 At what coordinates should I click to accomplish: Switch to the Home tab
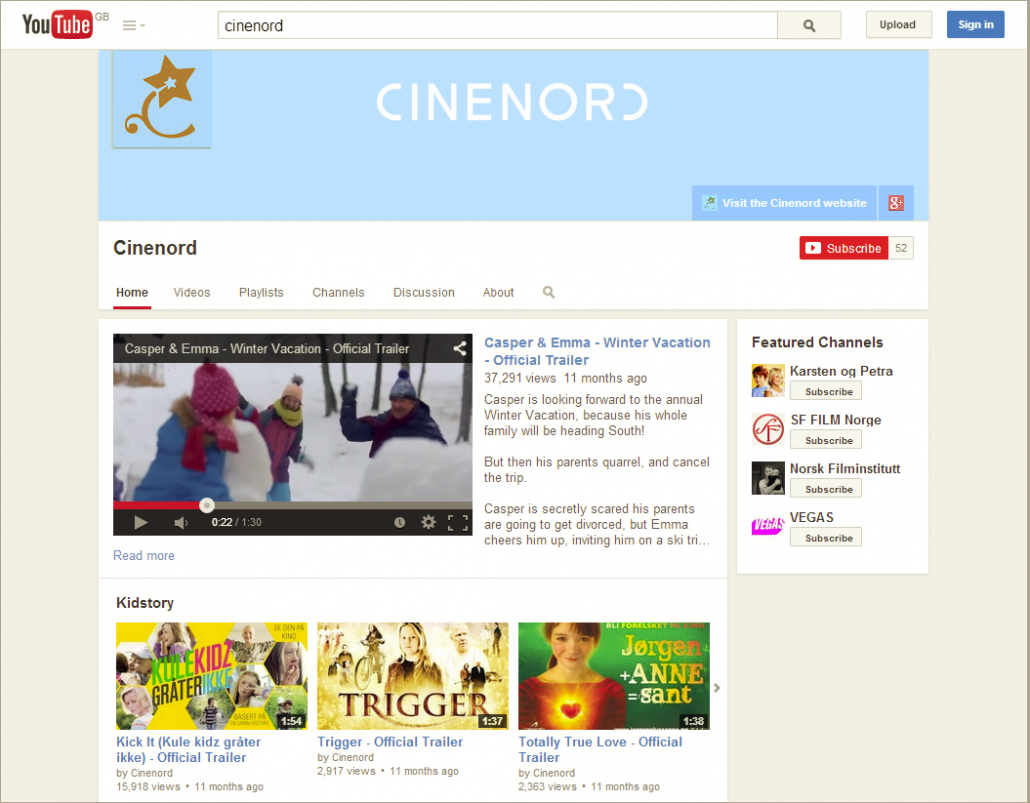[132, 293]
